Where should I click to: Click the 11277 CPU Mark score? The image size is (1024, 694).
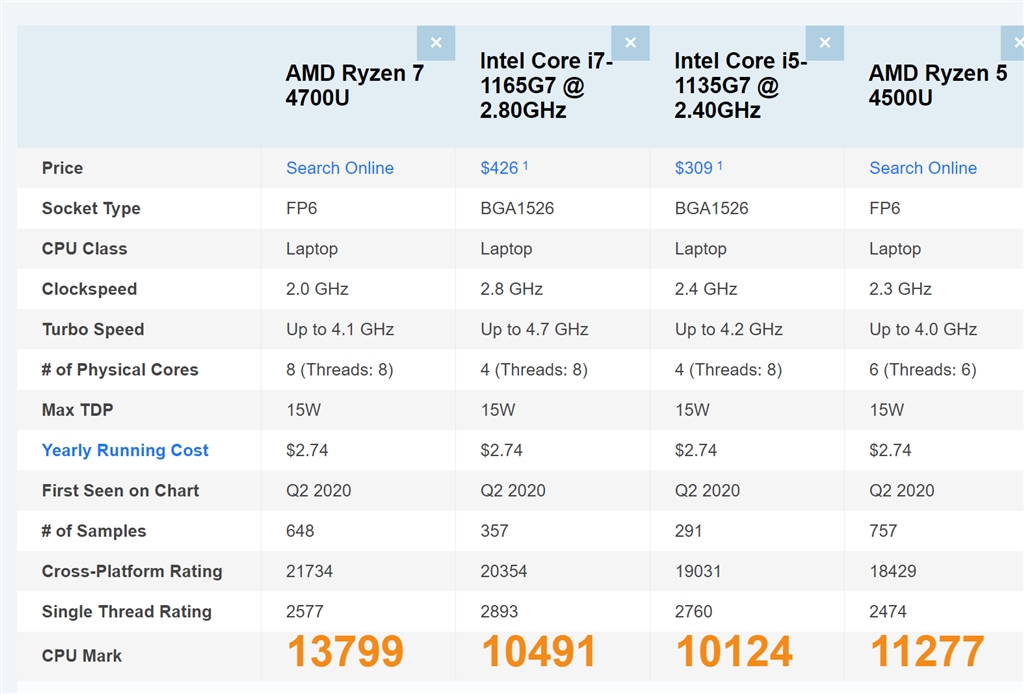pyautogui.click(x=927, y=652)
